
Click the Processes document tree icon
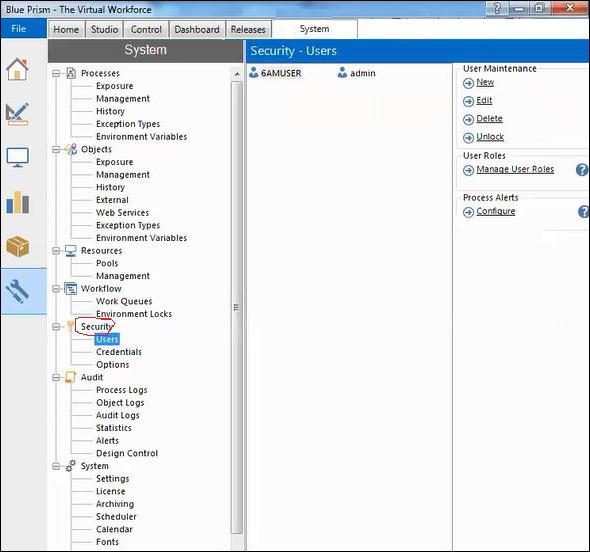(71, 73)
